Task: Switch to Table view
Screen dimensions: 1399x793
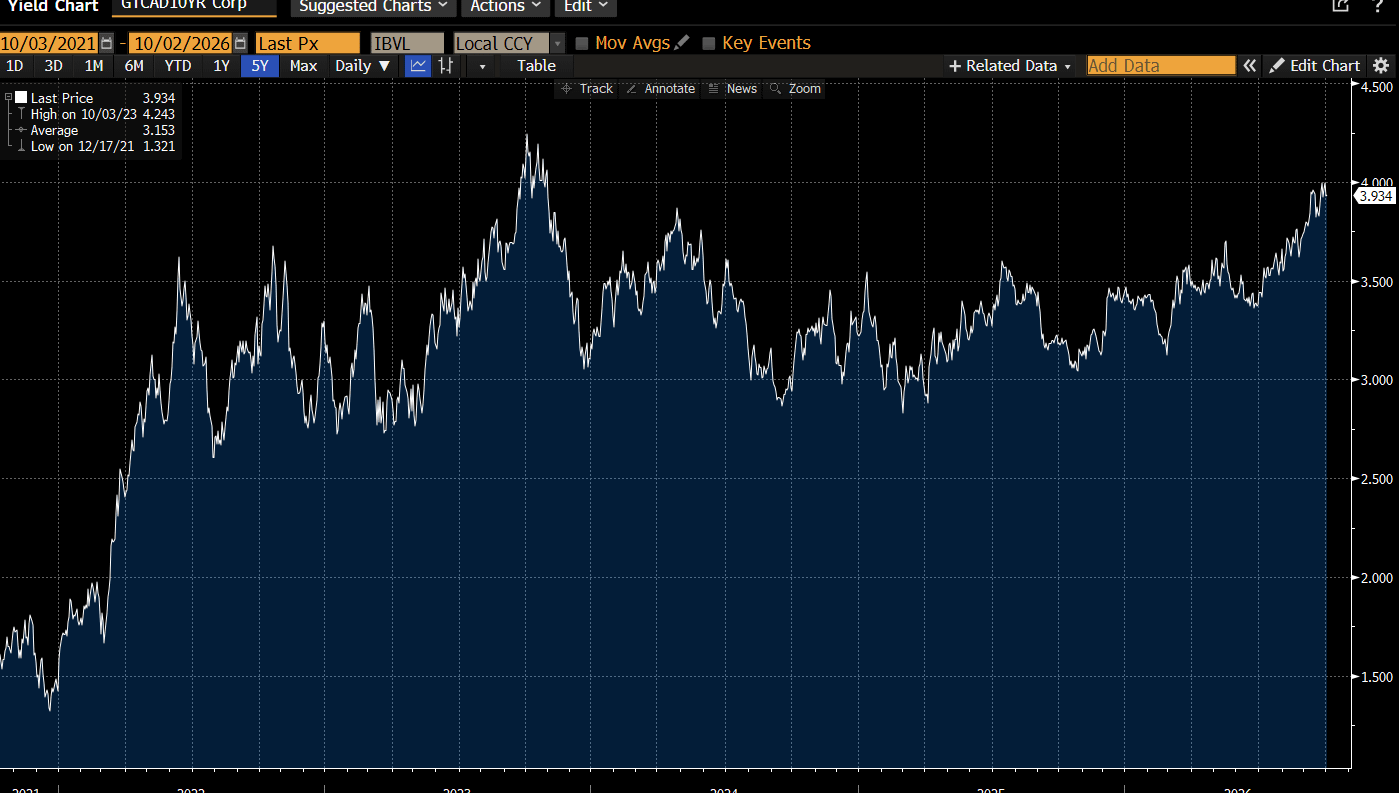Action: 536,66
